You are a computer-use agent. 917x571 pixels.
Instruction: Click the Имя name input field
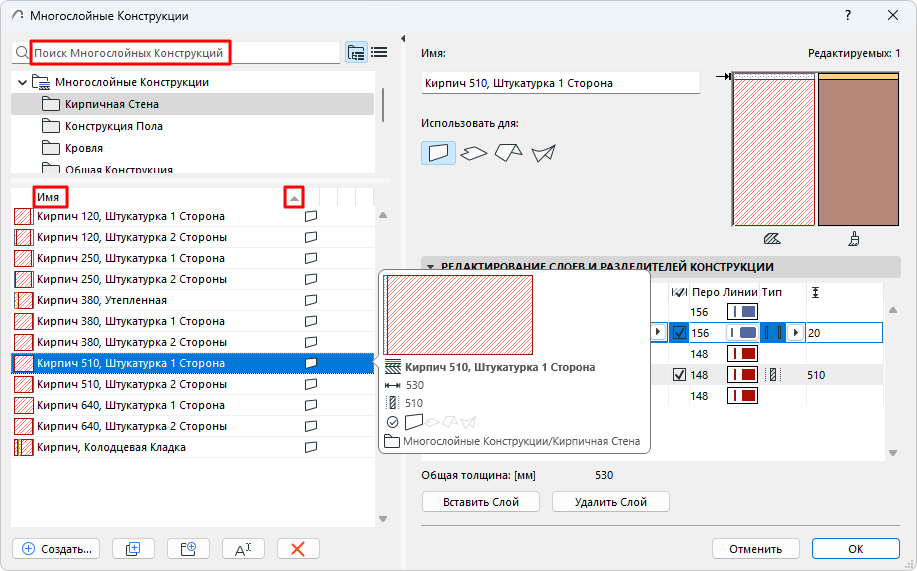(560, 83)
